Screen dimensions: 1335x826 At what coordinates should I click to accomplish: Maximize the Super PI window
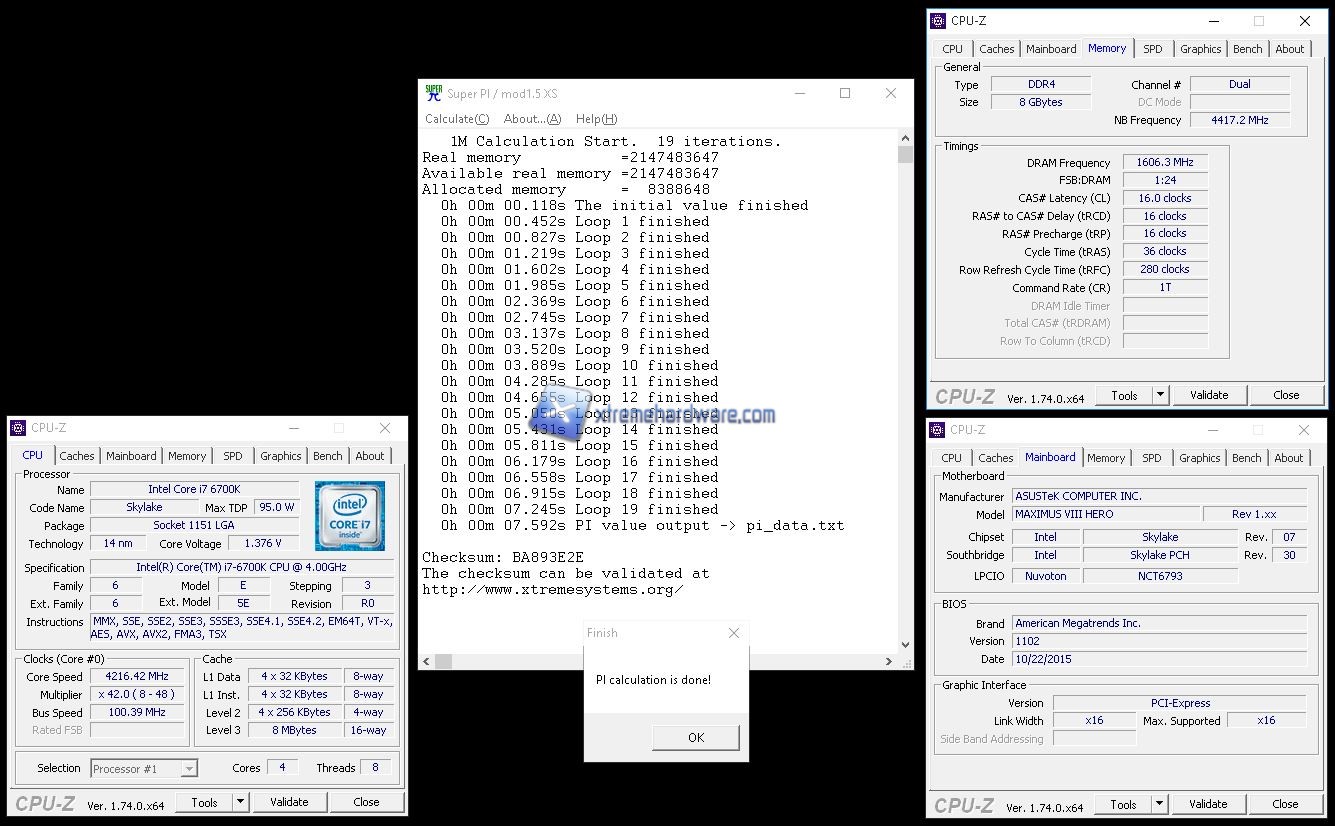(x=845, y=93)
